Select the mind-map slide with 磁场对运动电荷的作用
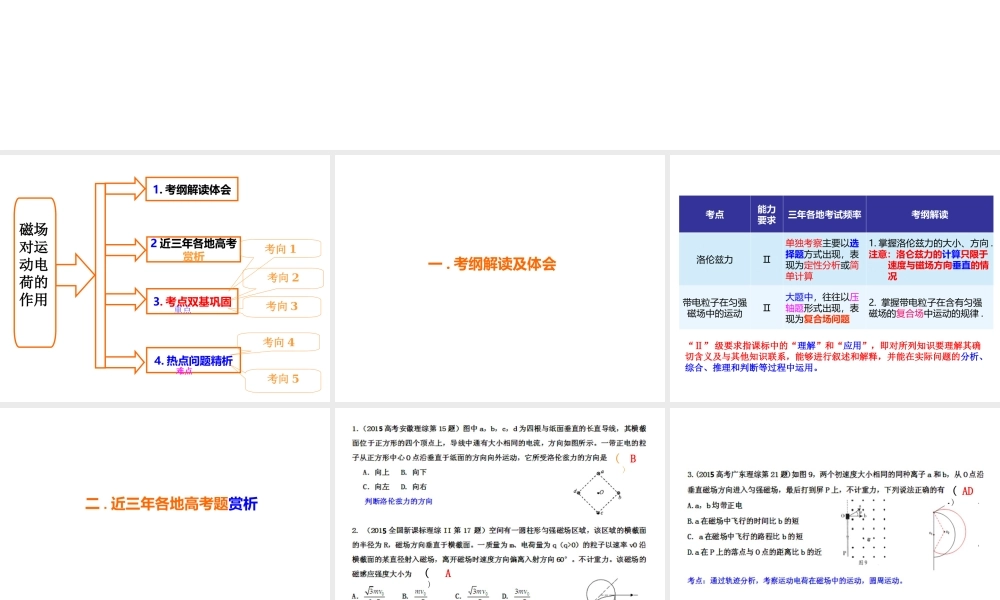 165,278
